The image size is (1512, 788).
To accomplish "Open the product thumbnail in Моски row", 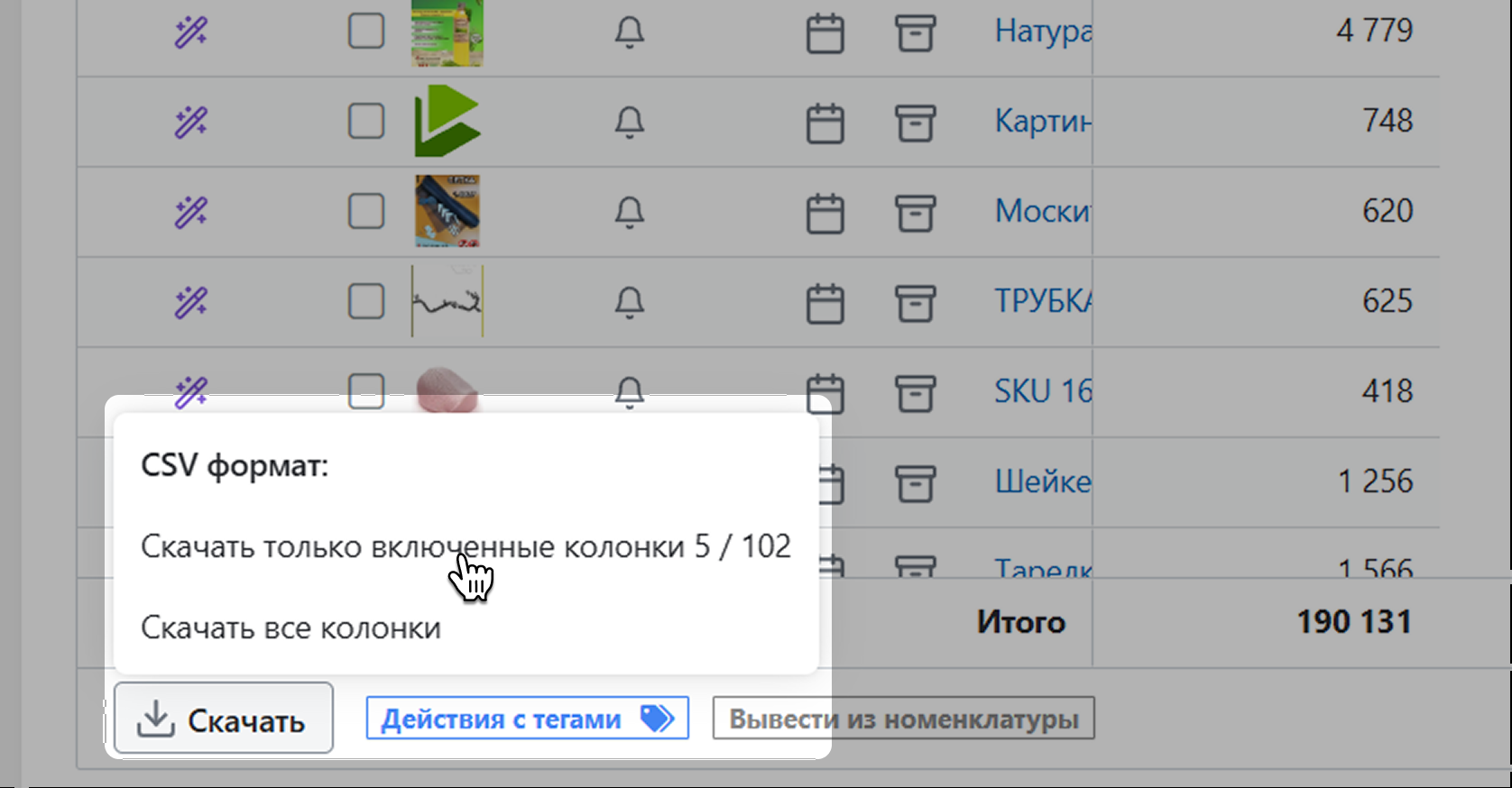I will coord(447,211).
